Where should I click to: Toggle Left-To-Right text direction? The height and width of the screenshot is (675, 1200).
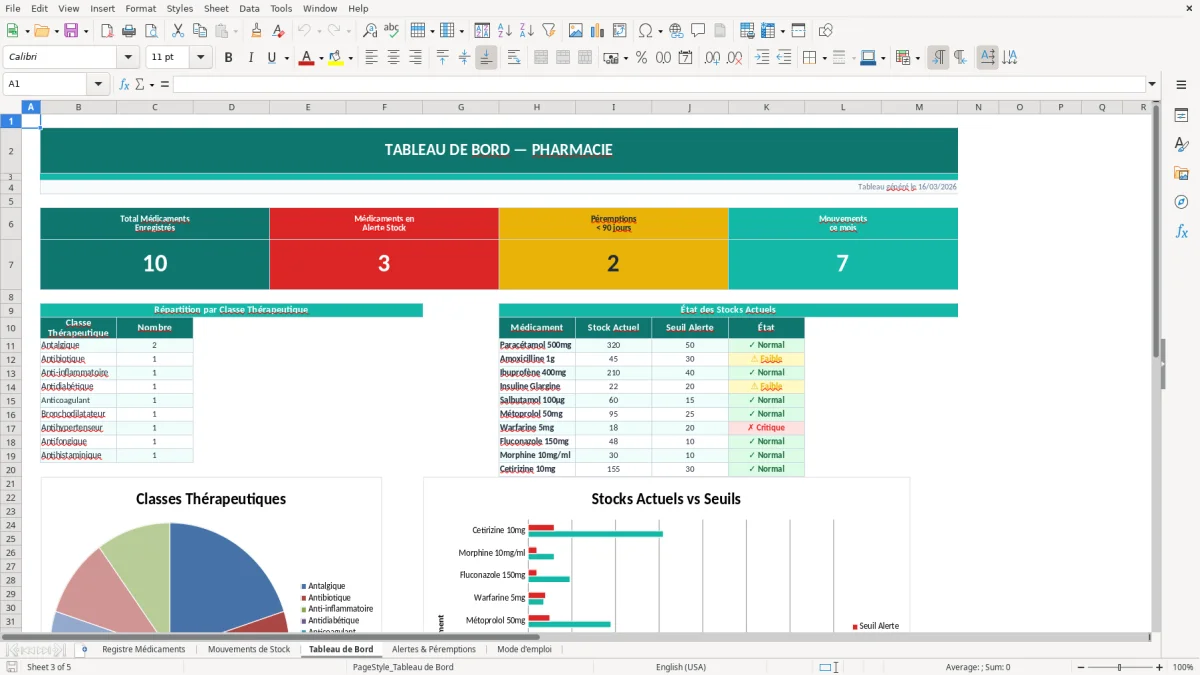click(938, 58)
